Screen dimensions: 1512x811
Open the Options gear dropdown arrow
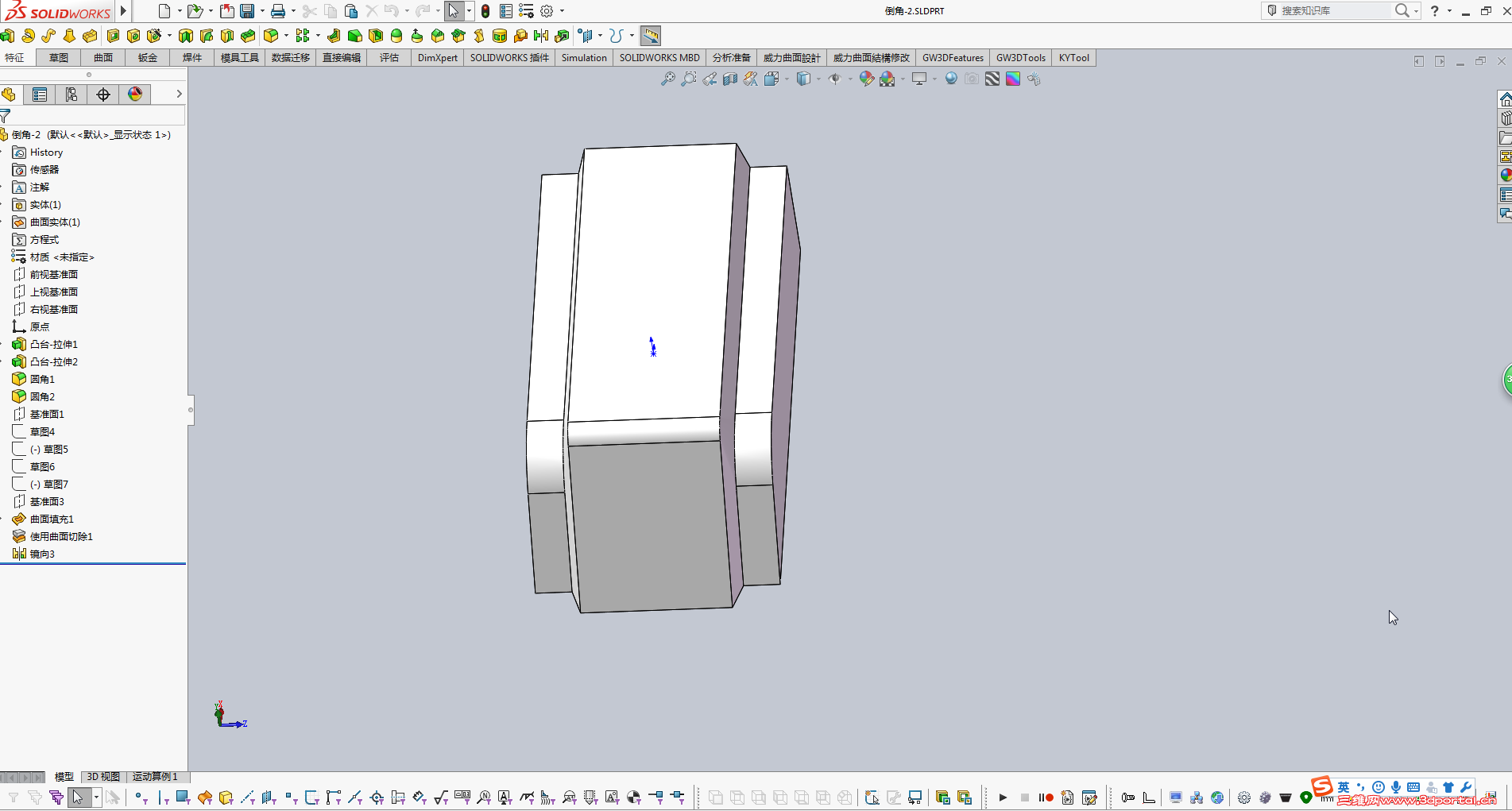(x=563, y=11)
